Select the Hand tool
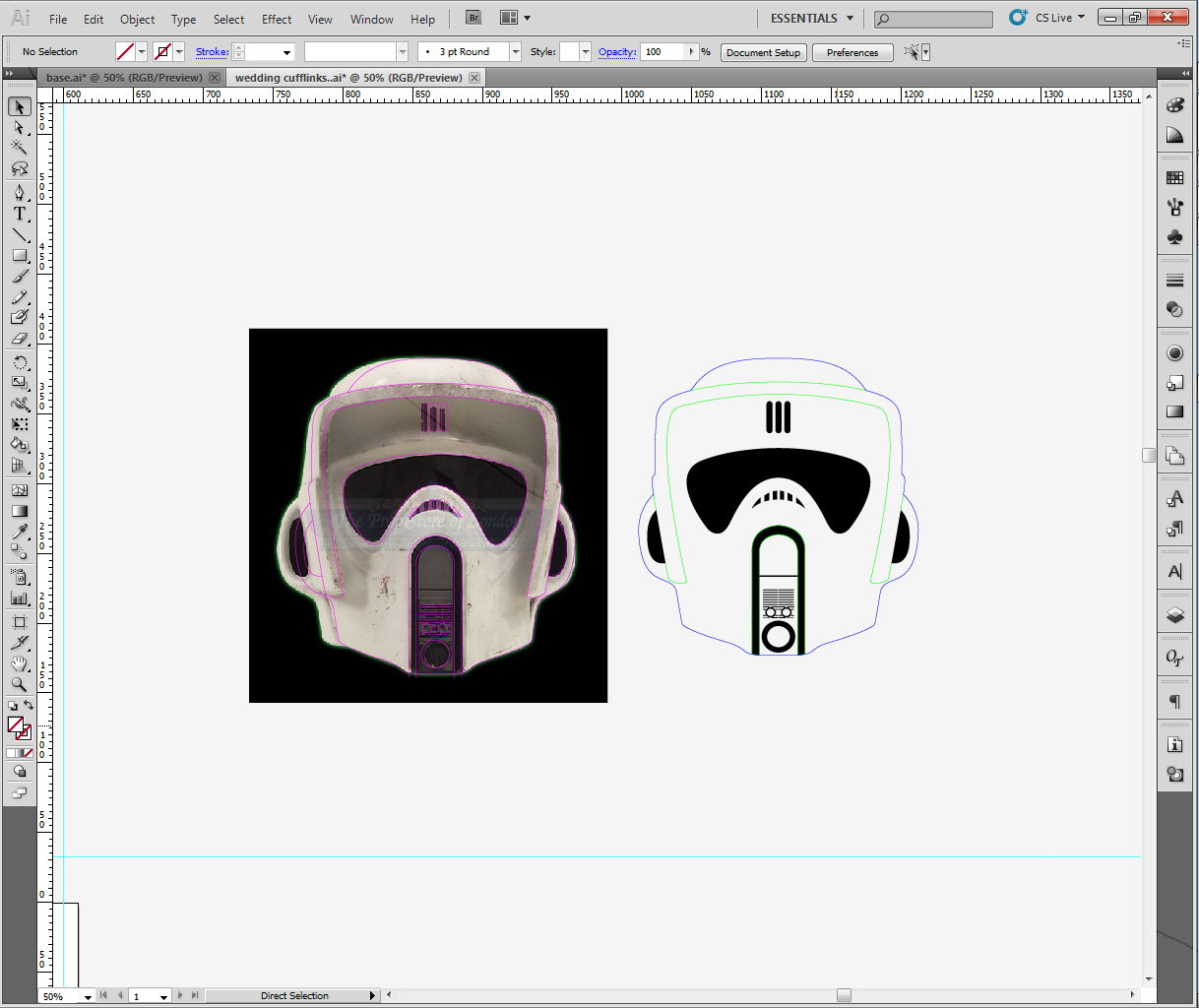The image size is (1199, 1008). click(19, 663)
